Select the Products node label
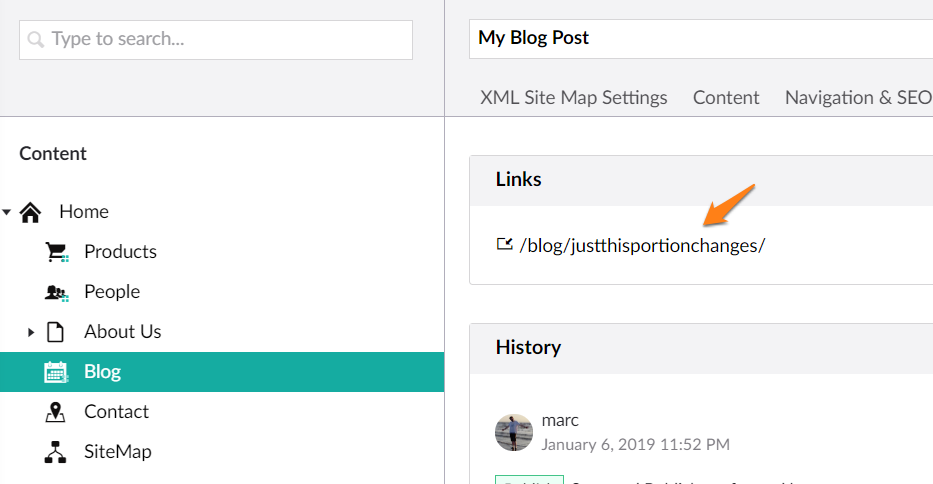 pos(120,252)
